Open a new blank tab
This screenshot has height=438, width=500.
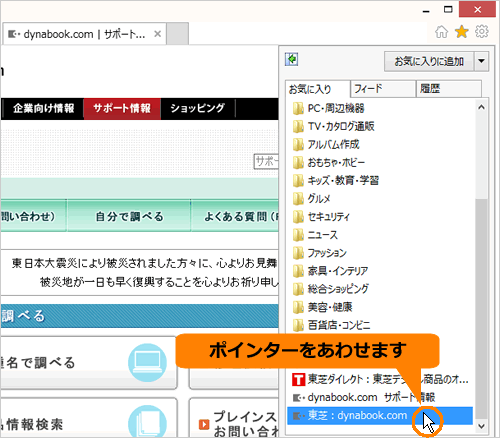click(178, 34)
